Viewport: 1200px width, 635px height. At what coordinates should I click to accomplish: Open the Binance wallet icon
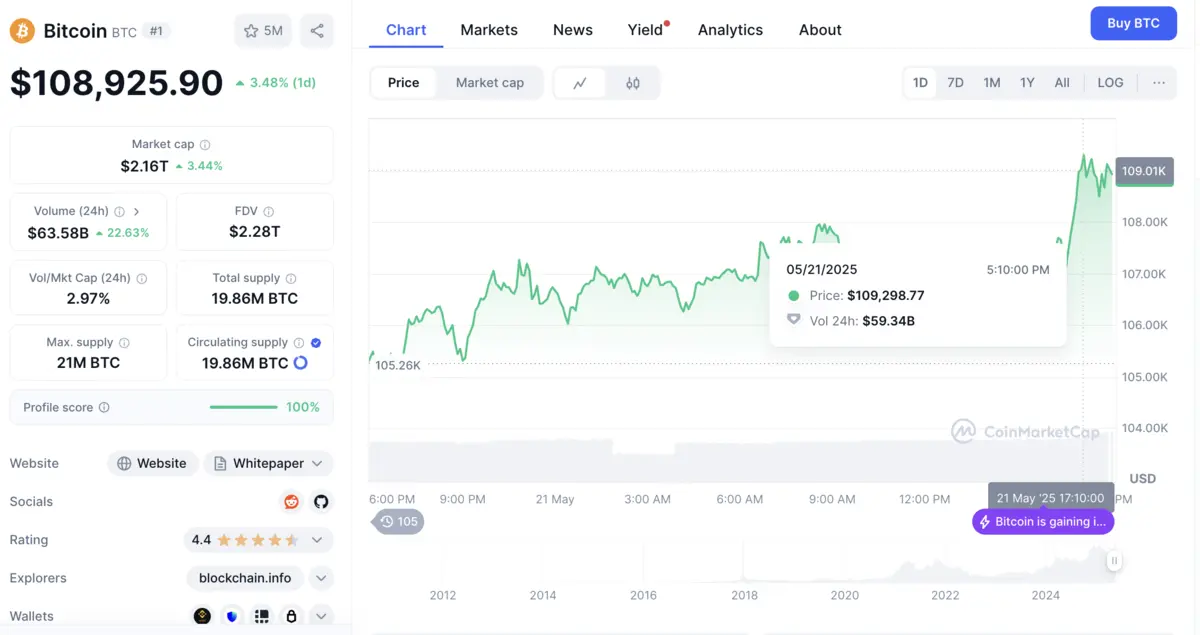tap(203, 616)
